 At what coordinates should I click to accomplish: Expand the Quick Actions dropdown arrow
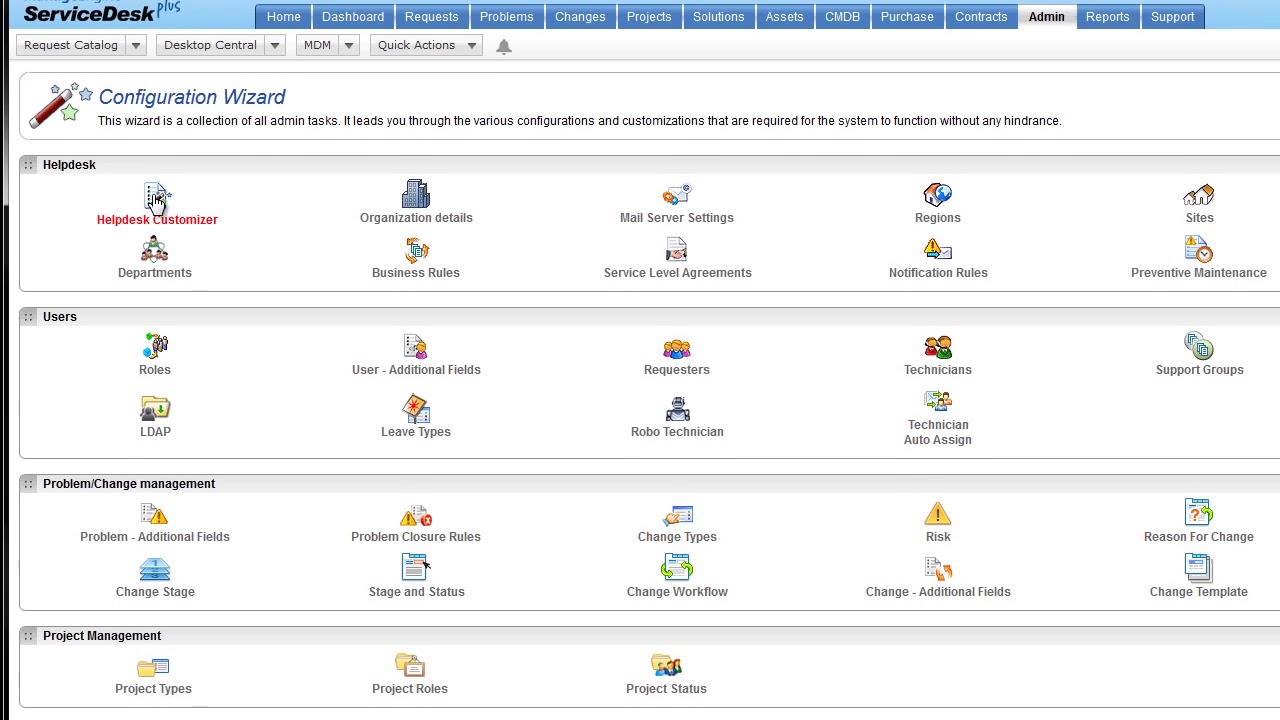(x=472, y=45)
